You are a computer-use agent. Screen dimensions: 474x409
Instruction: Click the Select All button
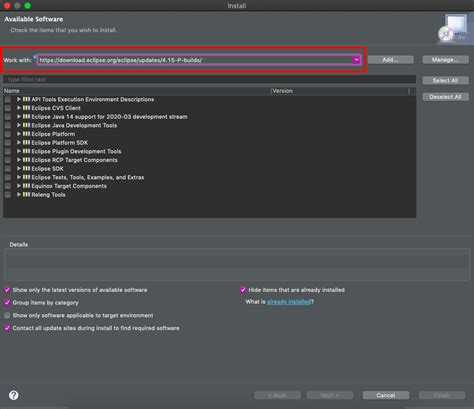pos(445,80)
